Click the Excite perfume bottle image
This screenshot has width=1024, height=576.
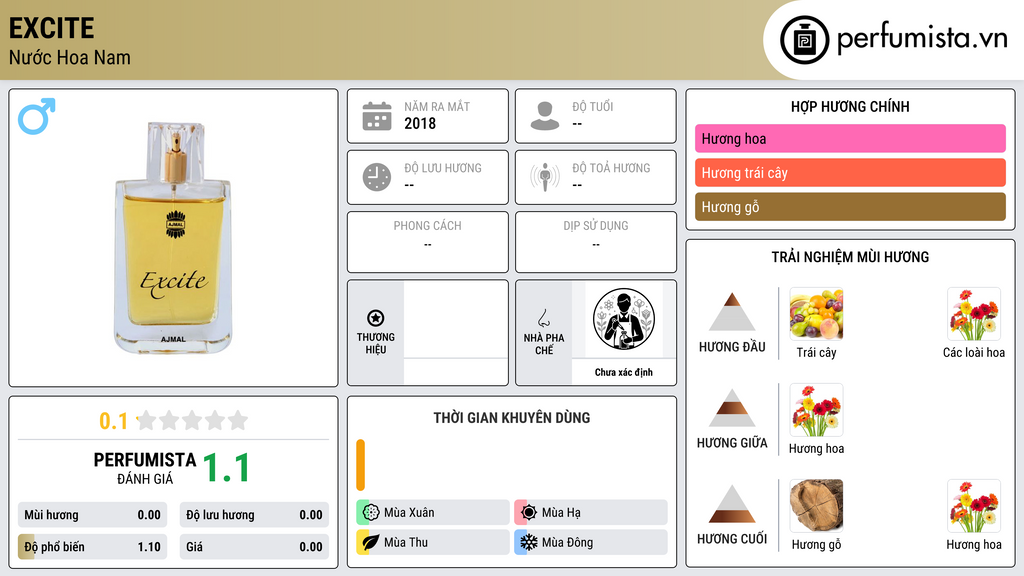click(173, 238)
